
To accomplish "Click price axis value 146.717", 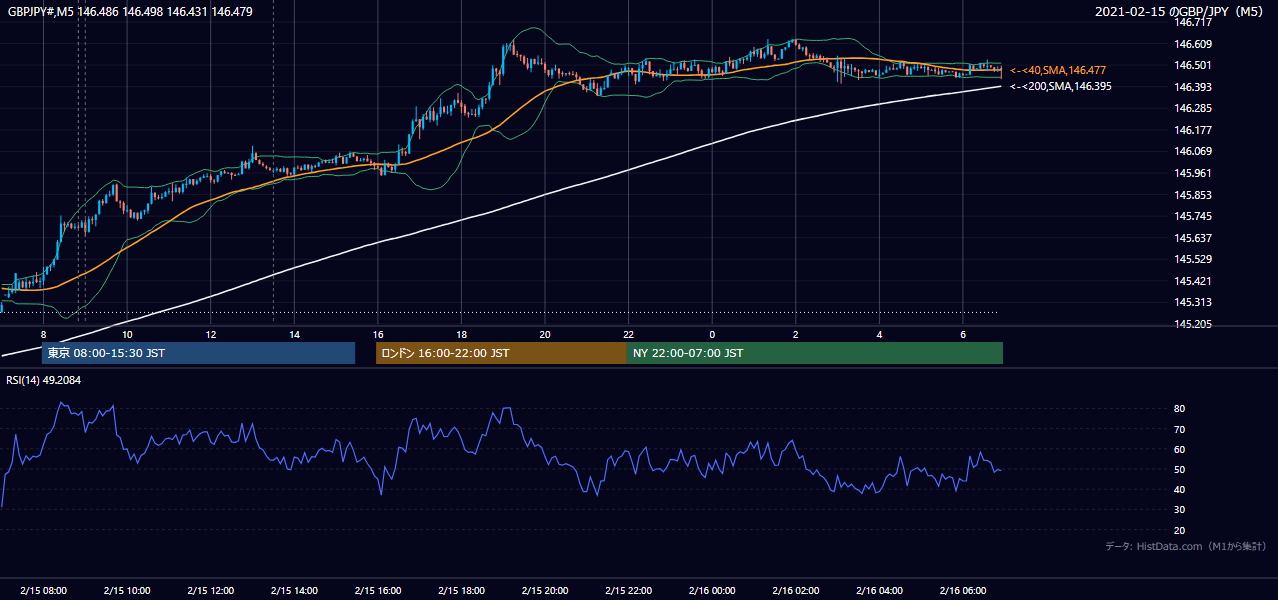I will tap(1193, 22).
